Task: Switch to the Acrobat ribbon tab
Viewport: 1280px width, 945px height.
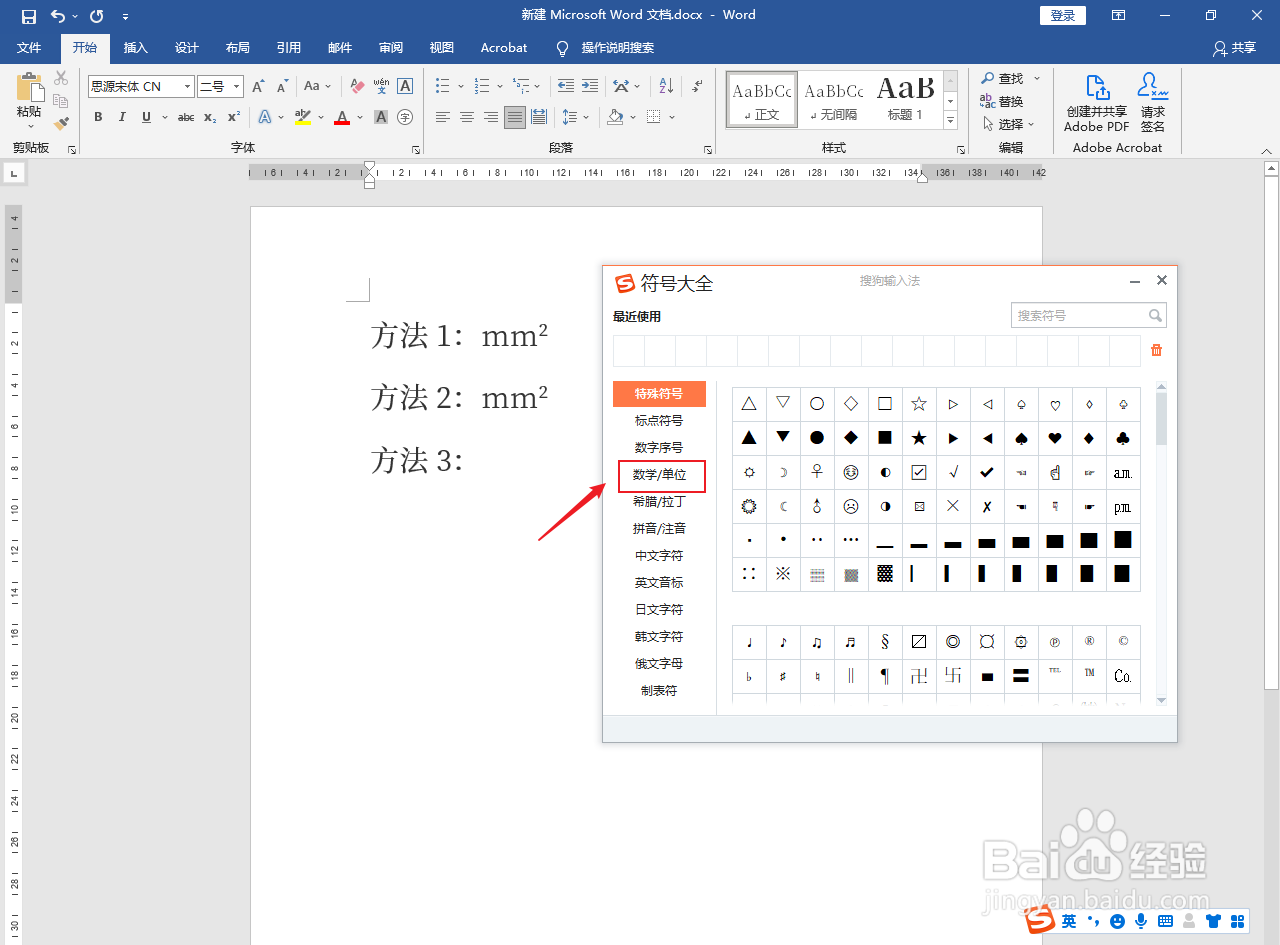Action: pos(503,47)
